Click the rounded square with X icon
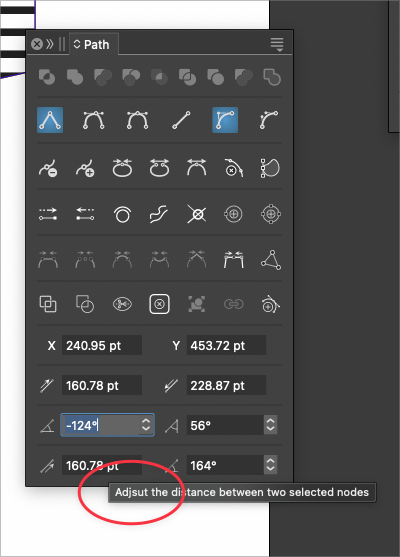Screen dimensions: 400x557 pyautogui.click(x=160, y=304)
